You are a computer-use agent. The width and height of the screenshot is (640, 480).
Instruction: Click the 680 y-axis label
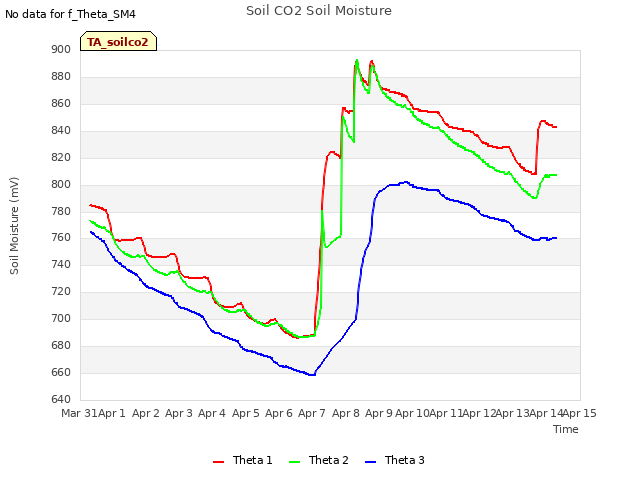pos(61,345)
